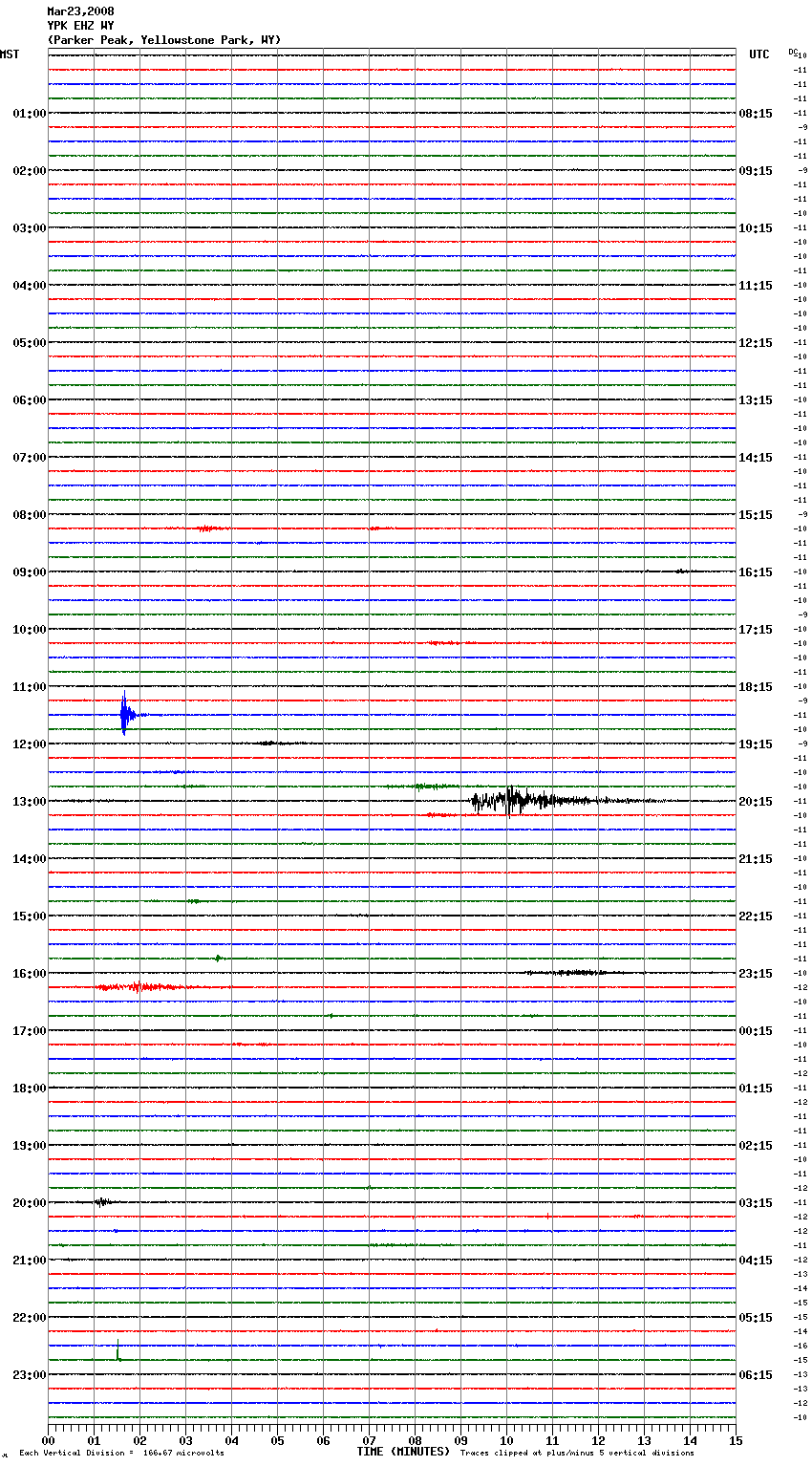The height and width of the screenshot is (1466, 812).
Task: Click the 12 minute tick label
Action: (x=598, y=1440)
